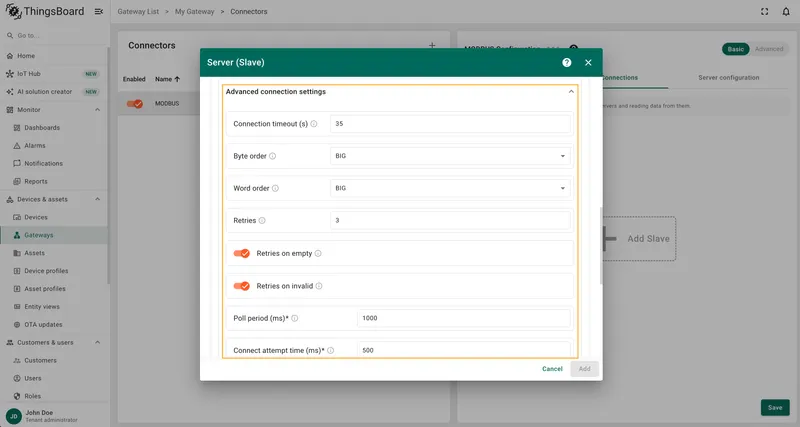The image size is (800, 427).
Task: Open AI solution creator in sidebar
Action: [54, 92]
